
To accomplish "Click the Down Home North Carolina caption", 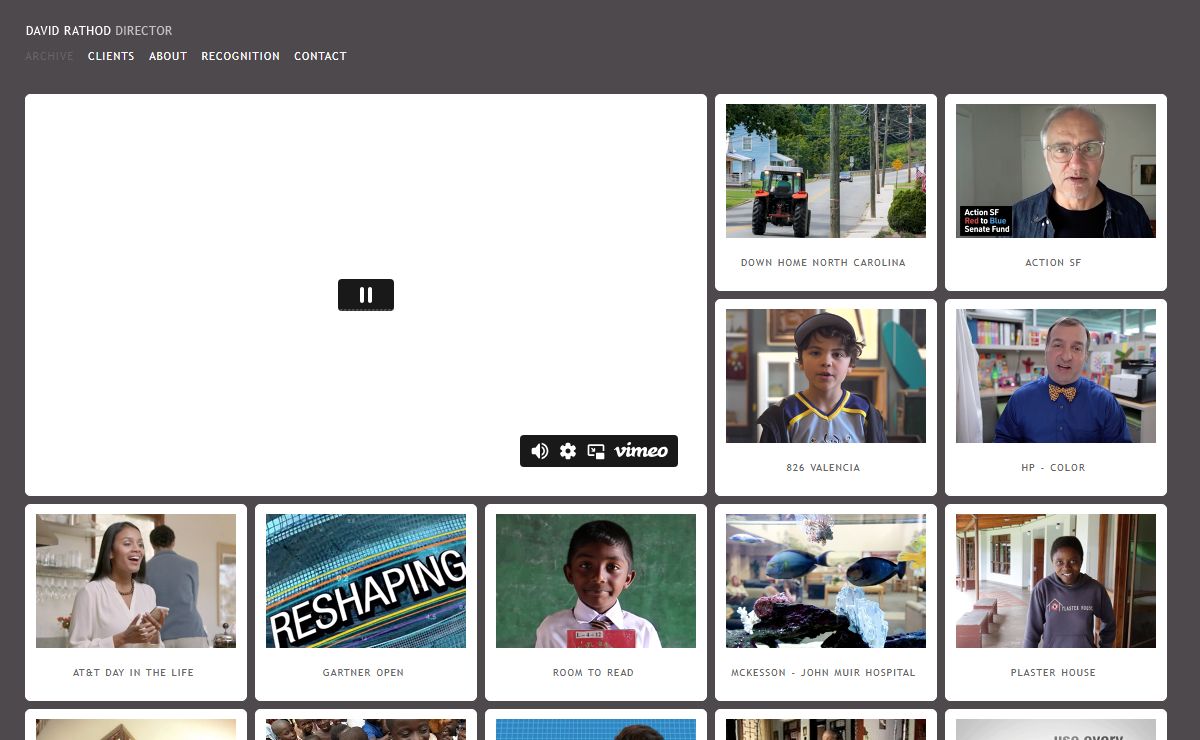I will pos(823,263).
